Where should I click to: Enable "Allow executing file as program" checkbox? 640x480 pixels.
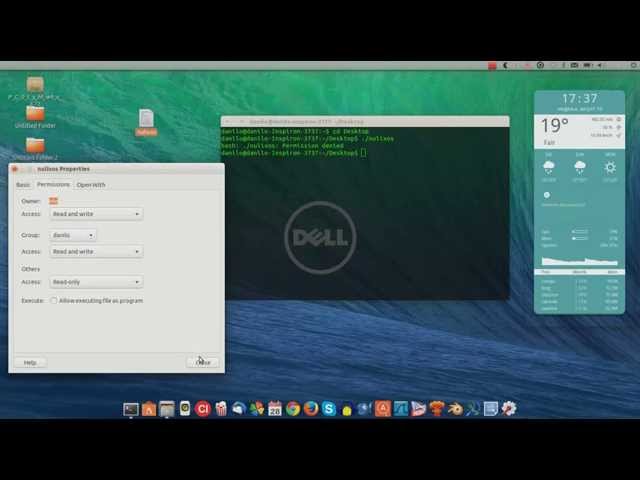coord(54,300)
